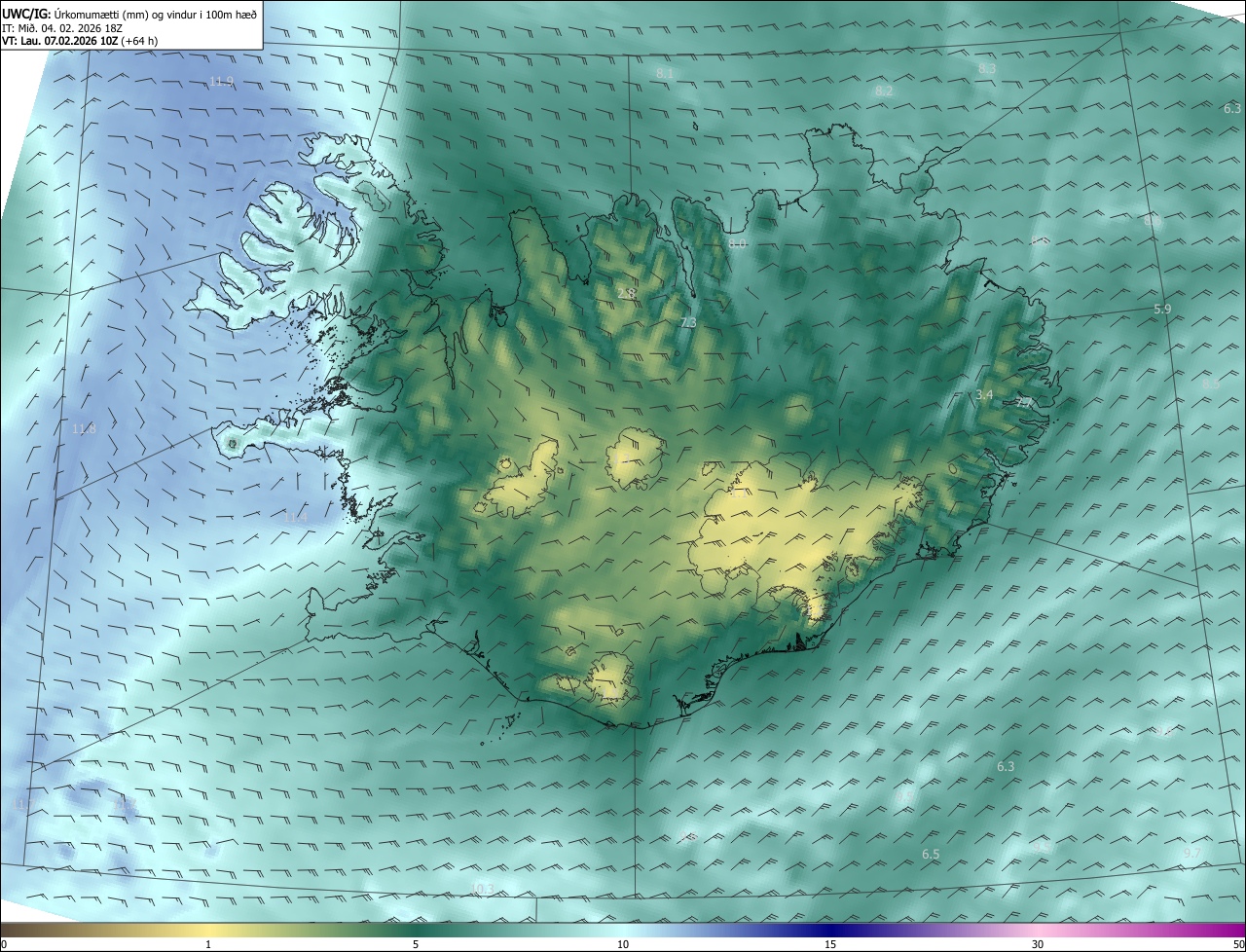This screenshot has height=952, width=1246.
Task: Click the 8.2 value label on the map
Action: coord(884,91)
